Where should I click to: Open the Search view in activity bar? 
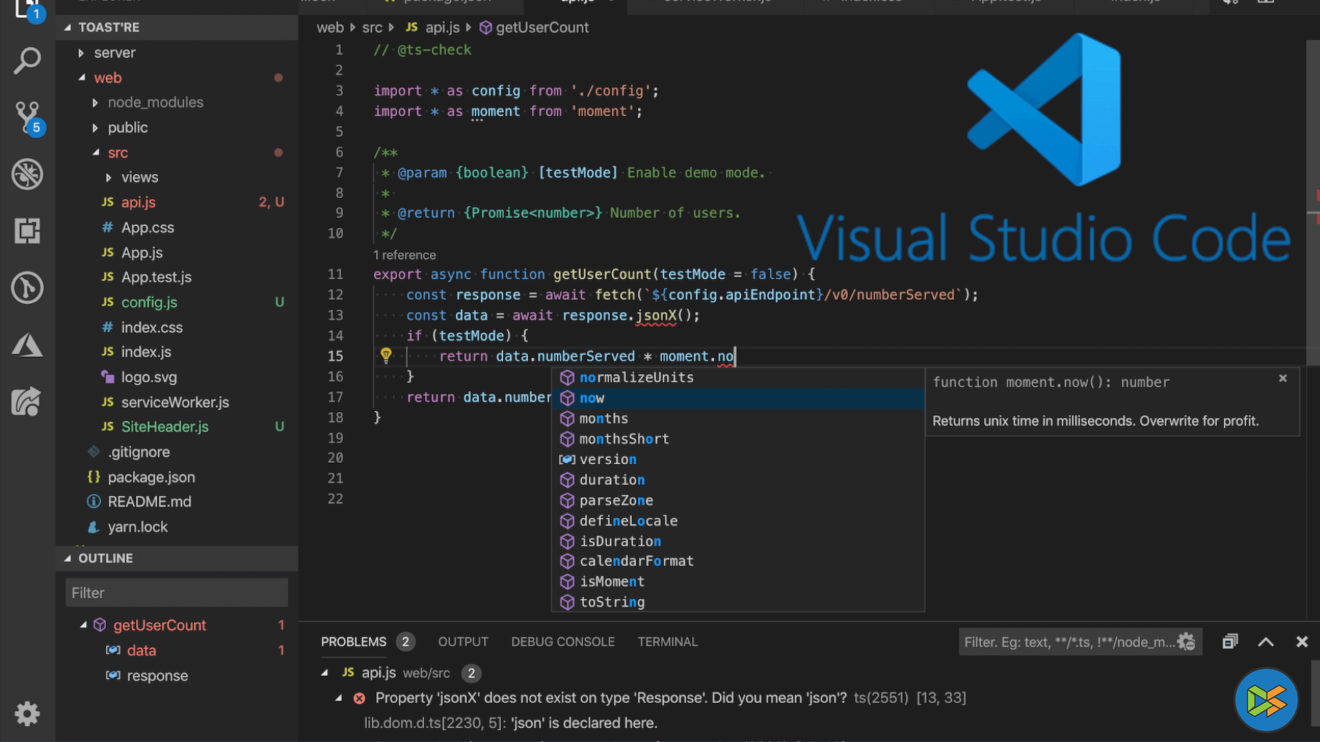coord(27,62)
